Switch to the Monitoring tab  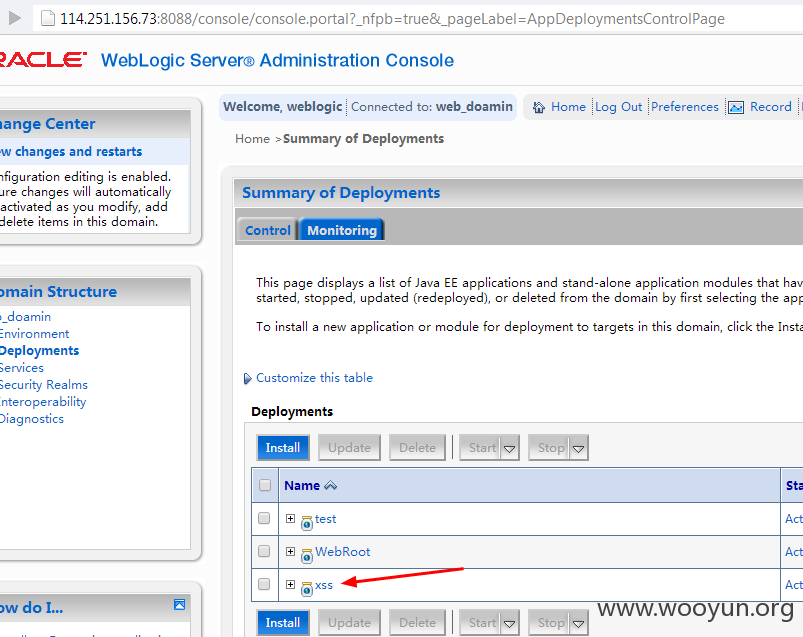click(x=342, y=230)
